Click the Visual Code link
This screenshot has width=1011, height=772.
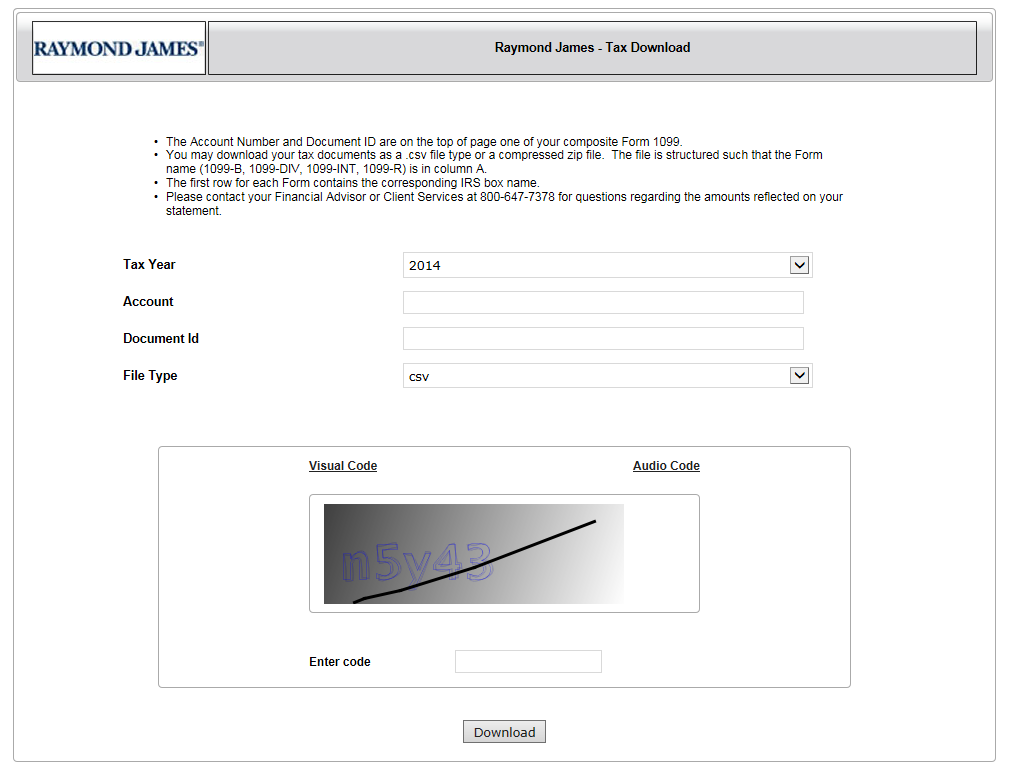click(343, 466)
